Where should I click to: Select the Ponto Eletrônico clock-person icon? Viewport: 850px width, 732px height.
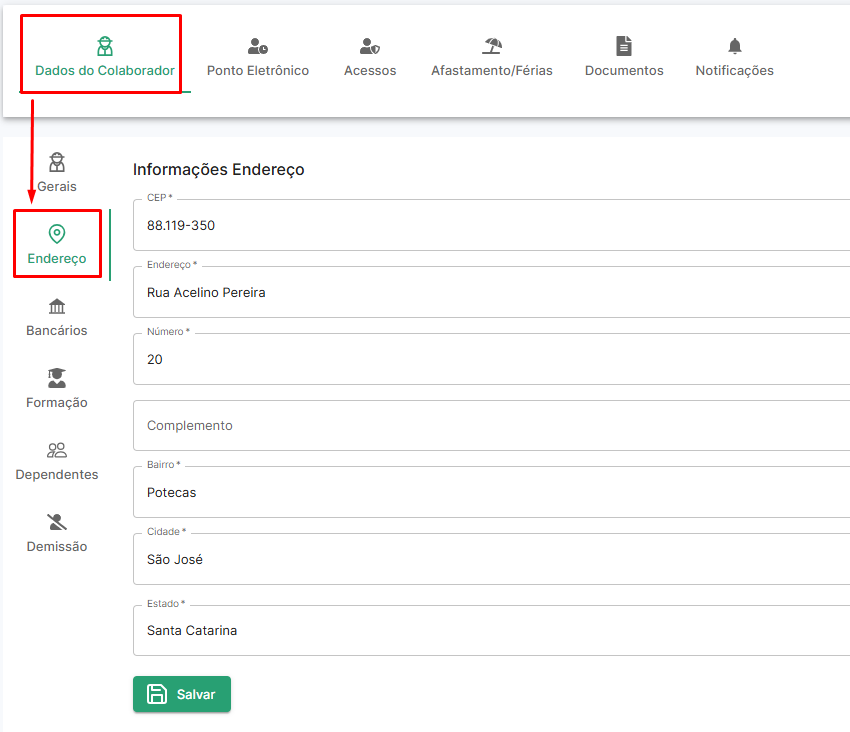257,46
